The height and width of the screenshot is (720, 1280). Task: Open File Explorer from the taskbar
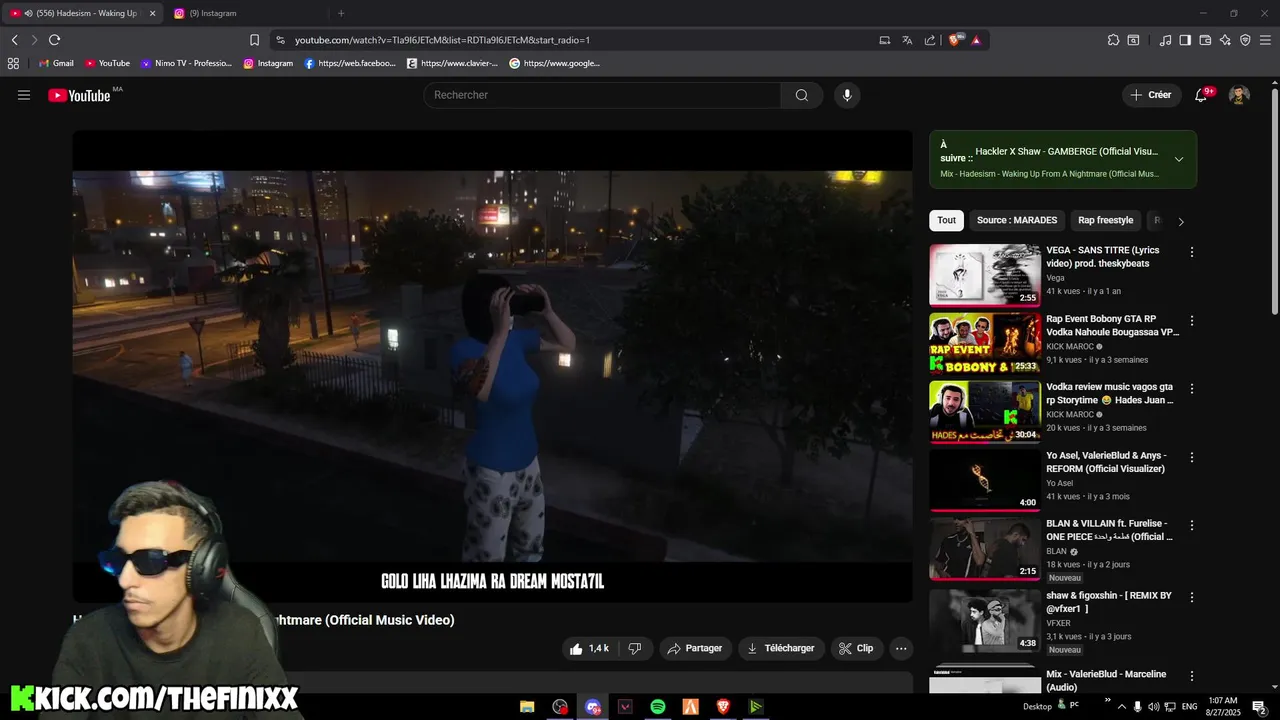pos(527,707)
